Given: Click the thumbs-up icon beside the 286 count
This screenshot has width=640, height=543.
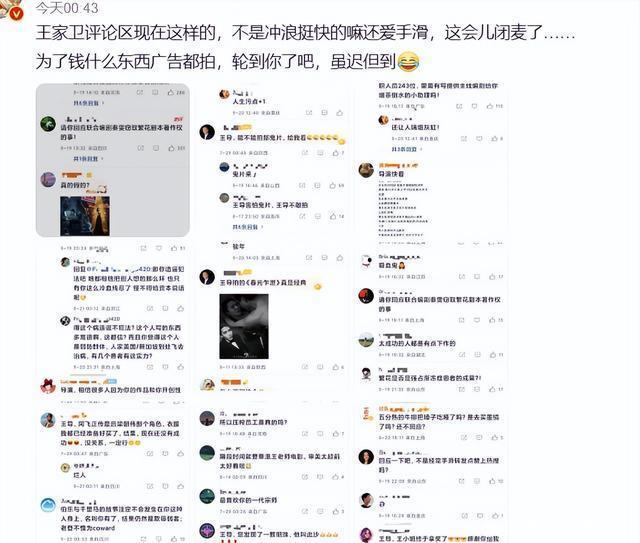Looking at the screenshot, I should [x=171, y=93].
